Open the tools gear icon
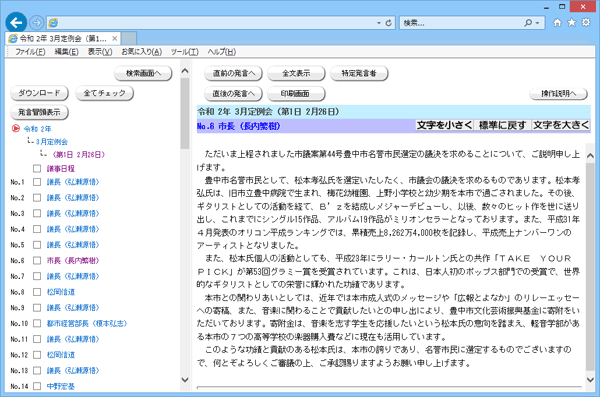Screen dimensions: 600x397 pos(586,23)
